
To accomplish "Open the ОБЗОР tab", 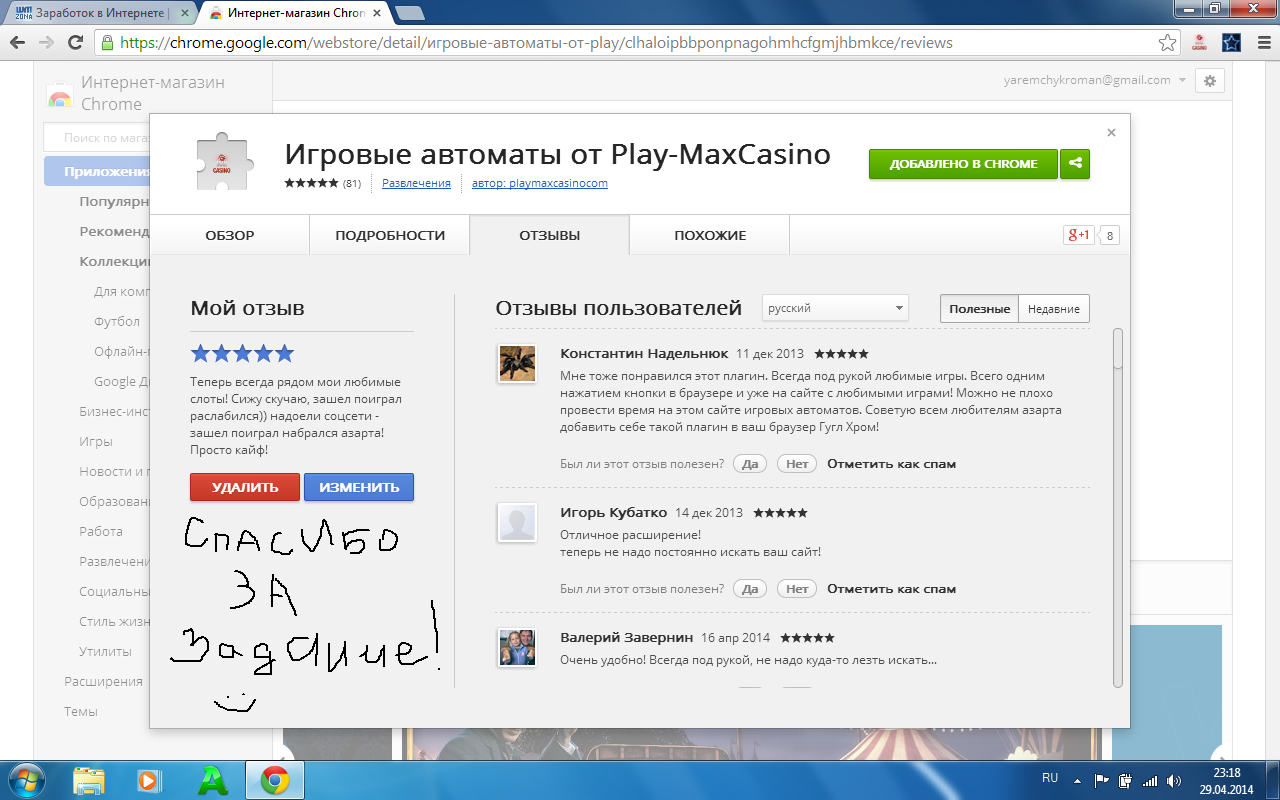I will coord(230,236).
